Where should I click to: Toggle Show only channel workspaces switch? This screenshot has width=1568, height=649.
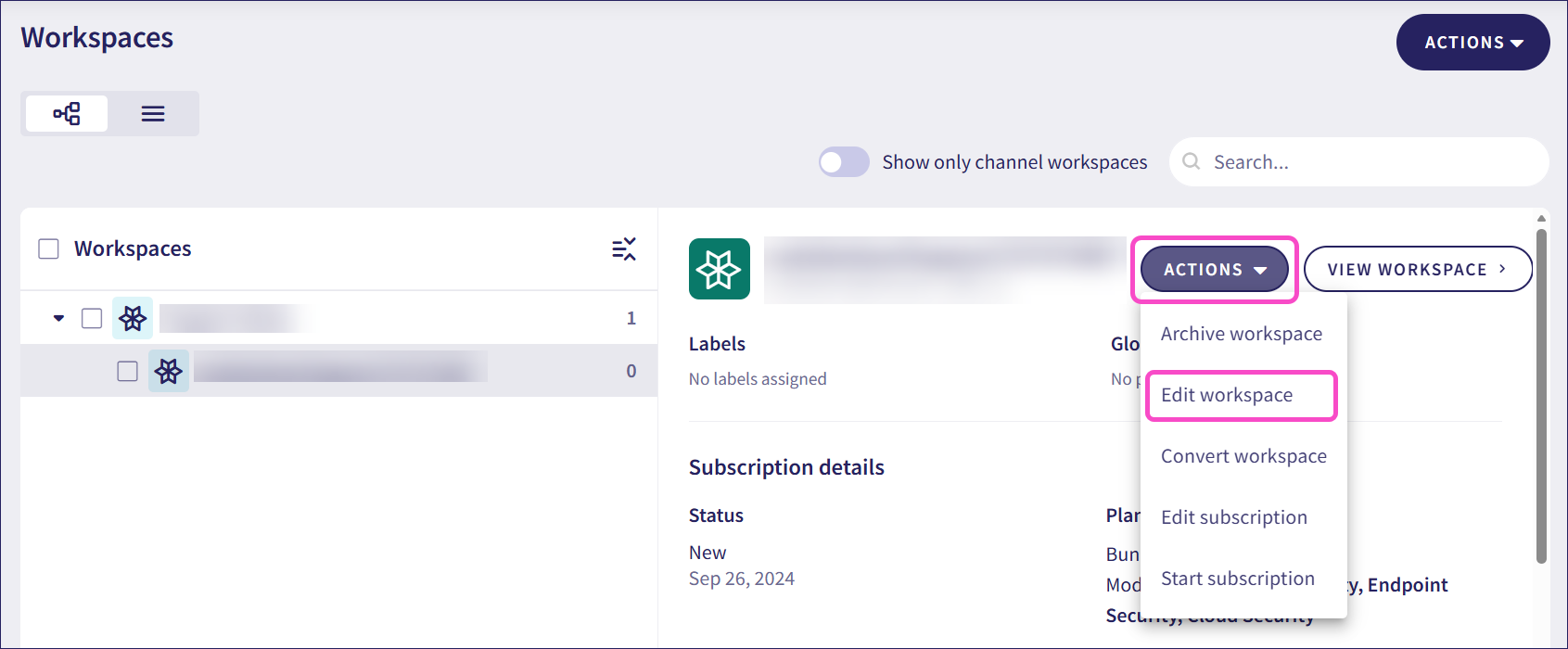844,162
